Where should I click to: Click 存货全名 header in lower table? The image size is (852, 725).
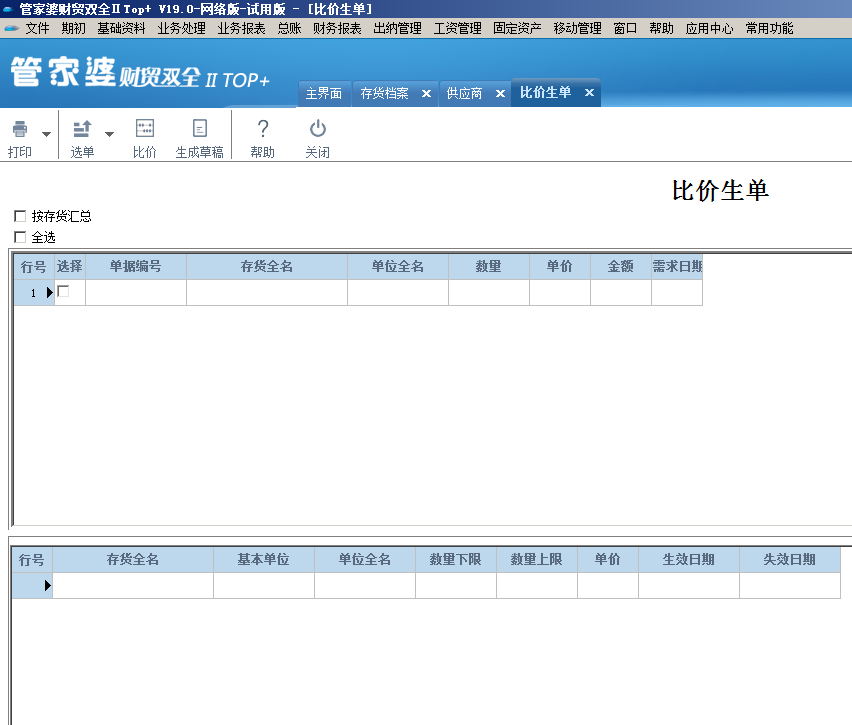pyautogui.click(x=133, y=559)
